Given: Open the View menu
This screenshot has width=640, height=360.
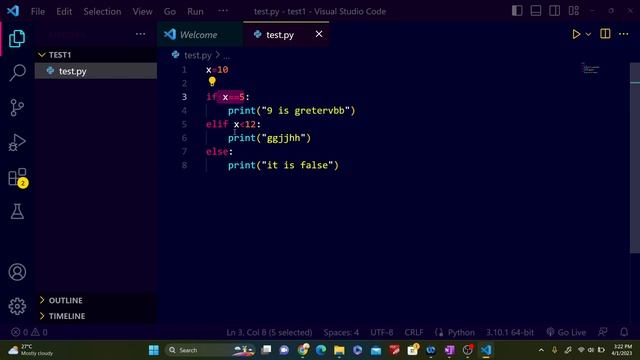Looking at the screenshot, I should click(142, 11).
